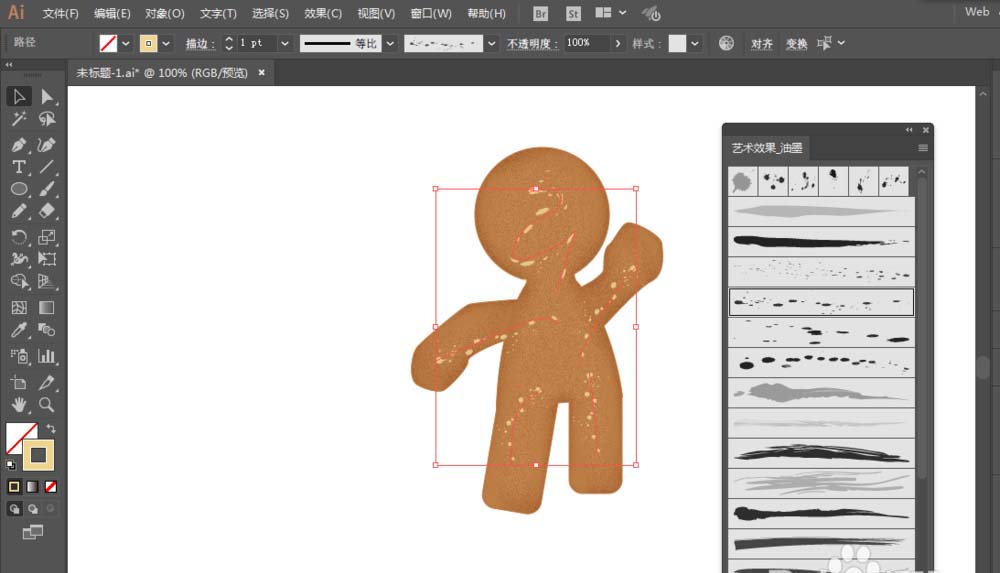Viewport: 1000px width, 573px height.
Task: Click the GPU performance rocket icon
Action: point(651,13)
